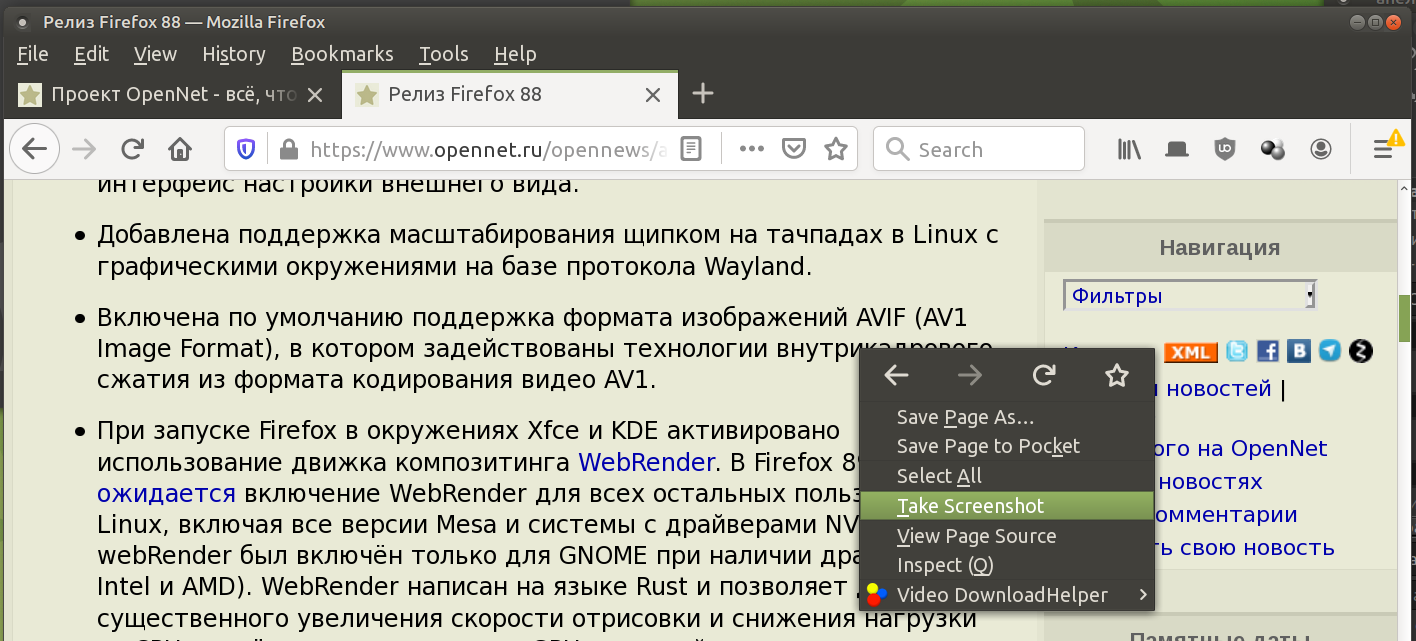Close the Проект OpenNet tab
Screen dimensions: 1416x641
point(315,95)
